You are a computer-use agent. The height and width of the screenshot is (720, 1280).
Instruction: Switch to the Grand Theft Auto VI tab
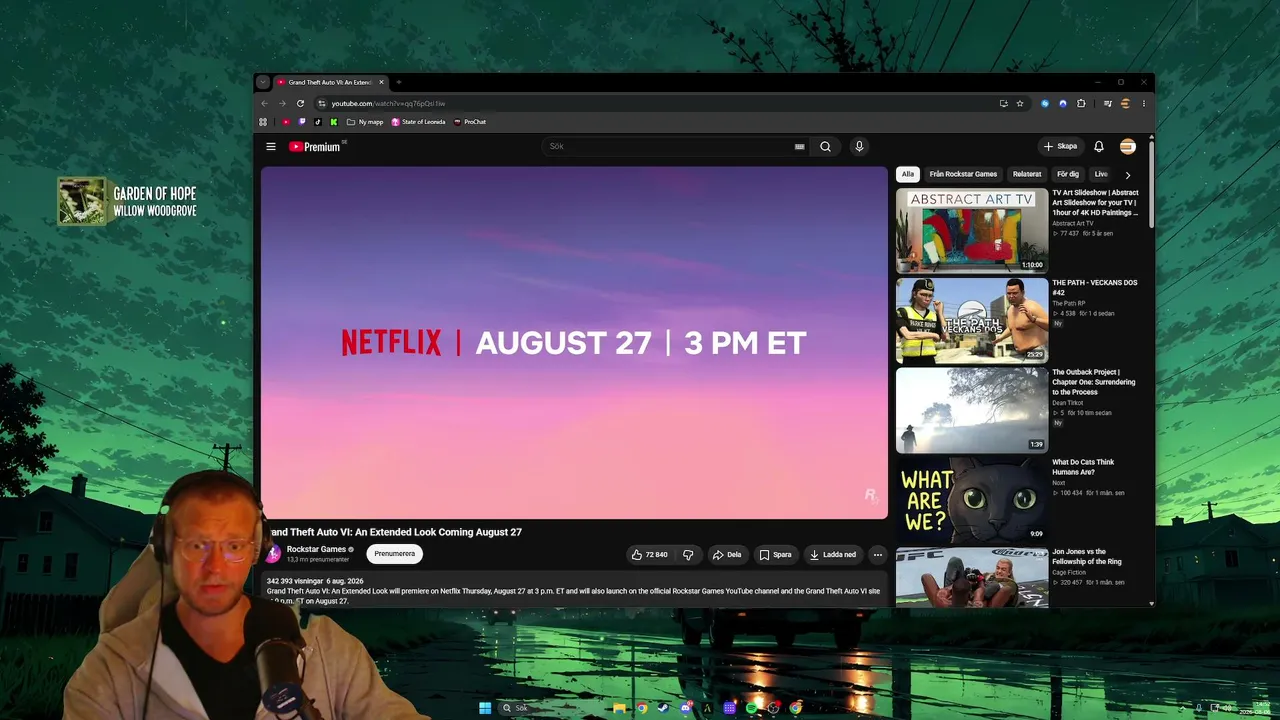(330, 82)
